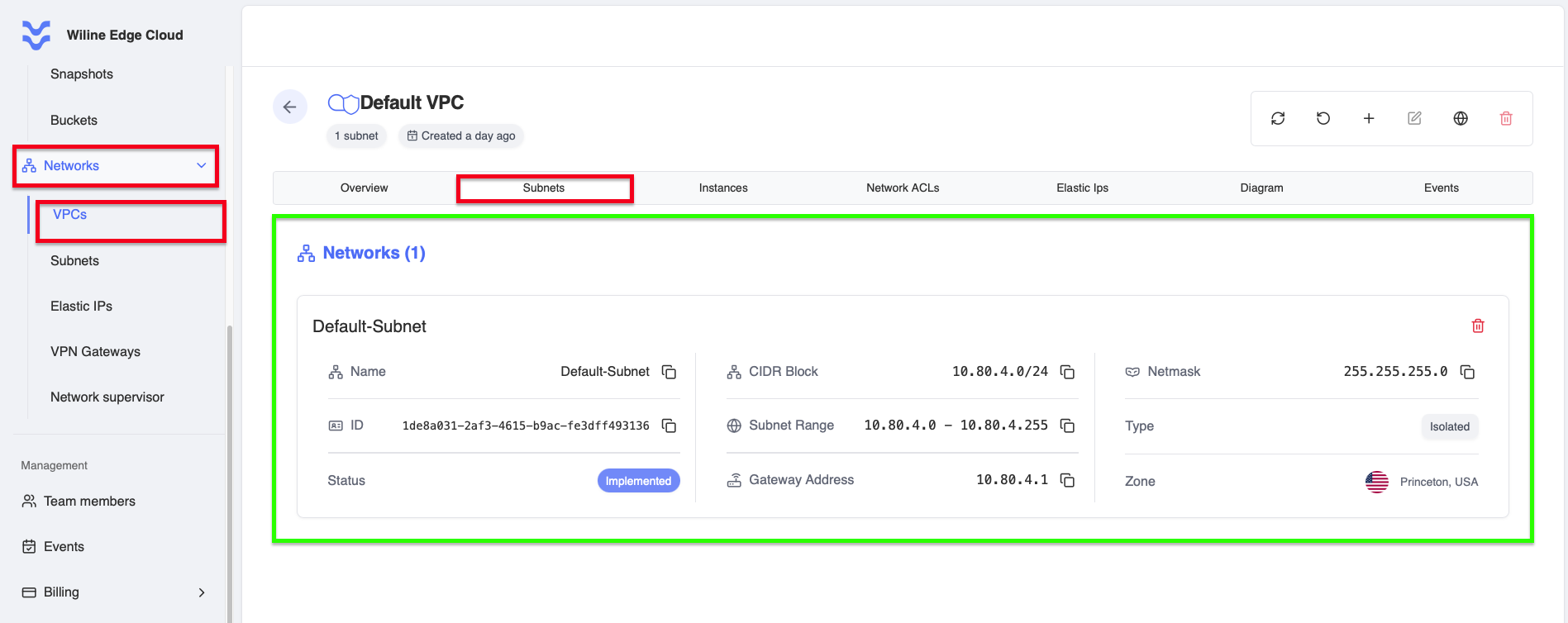
Task: Open the Network ACLs tab
Action: coord(903,188)
